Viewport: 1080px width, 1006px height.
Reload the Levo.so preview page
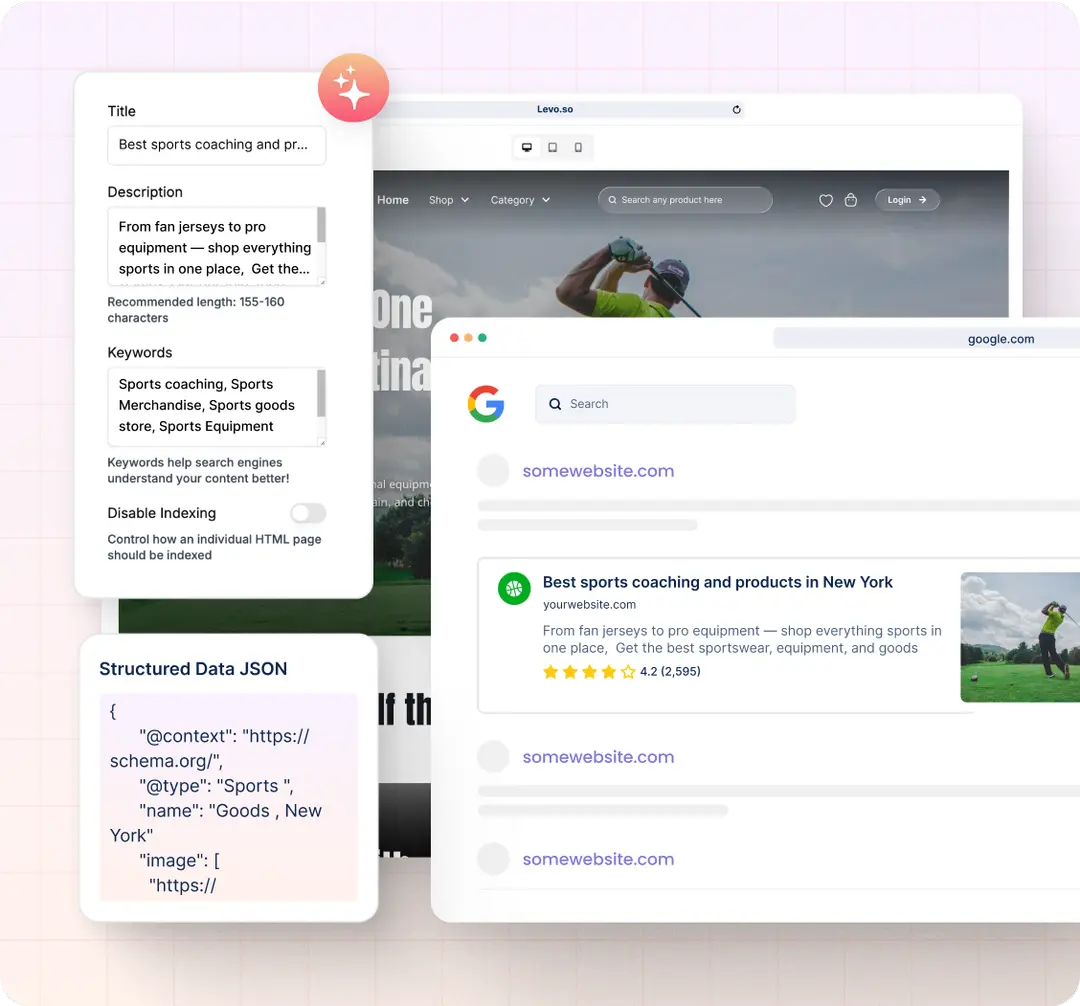pyautogui.click(x=736, y=109)
